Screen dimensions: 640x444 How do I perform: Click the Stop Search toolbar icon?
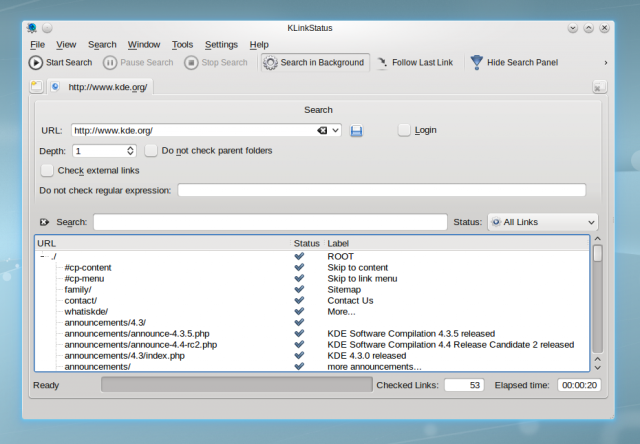pyautogui.click(x=191, y=63)
